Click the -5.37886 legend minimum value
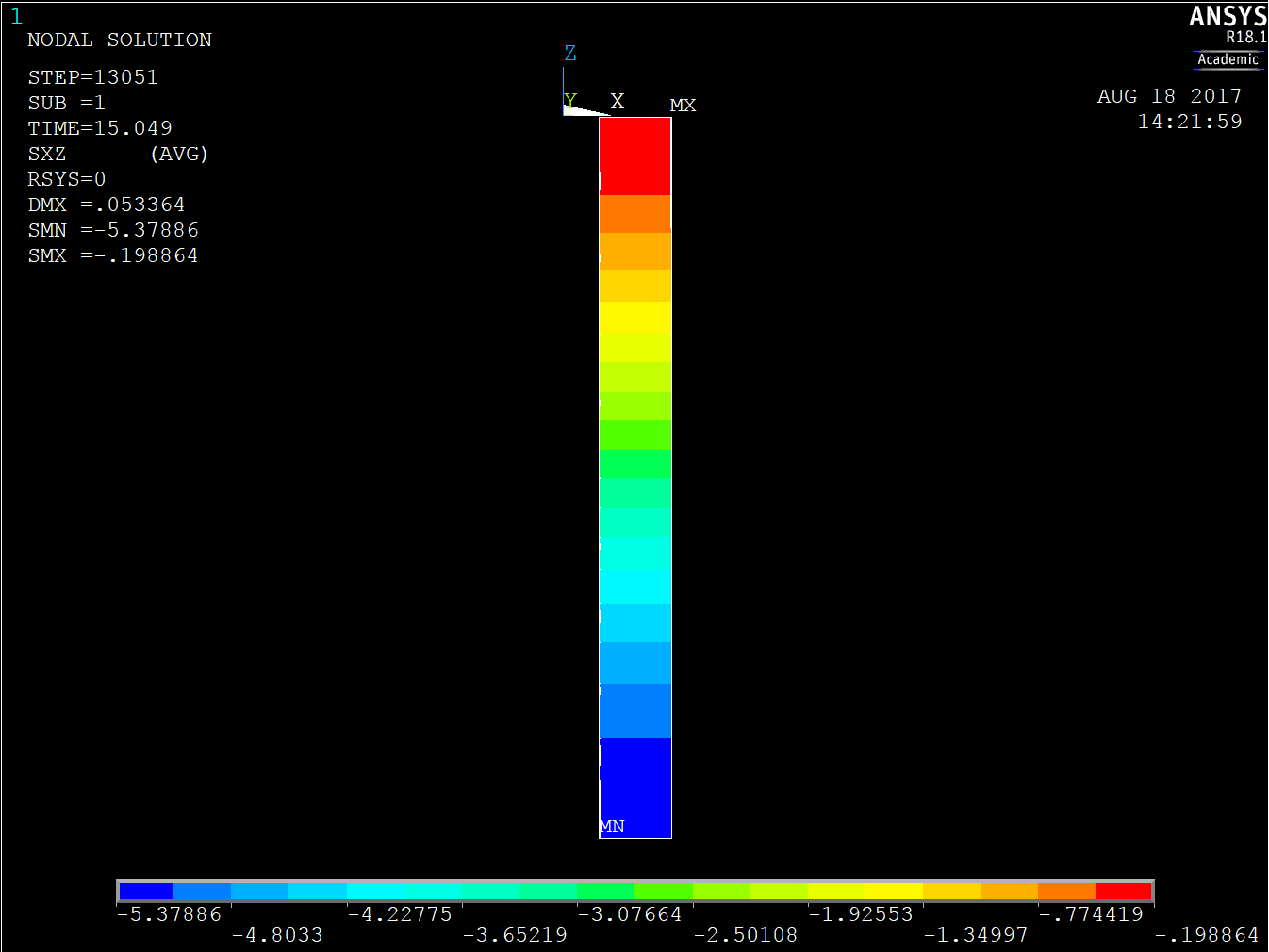Viewport: 1269px width, 952px height. 169,914
